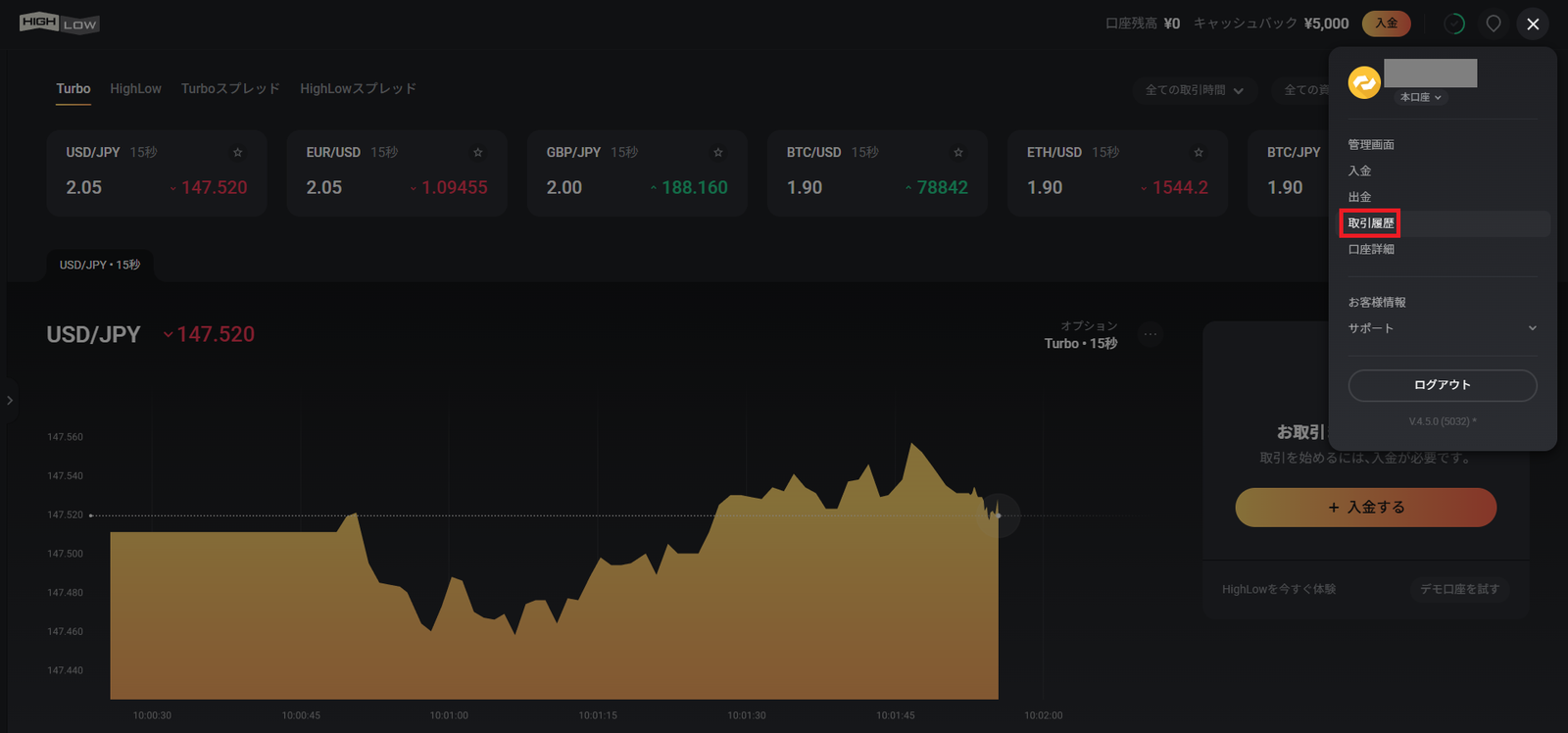1568x733 pixels.
Task: Switch to the Turboスプレッド tab
Action: click(x=230, y=88)
